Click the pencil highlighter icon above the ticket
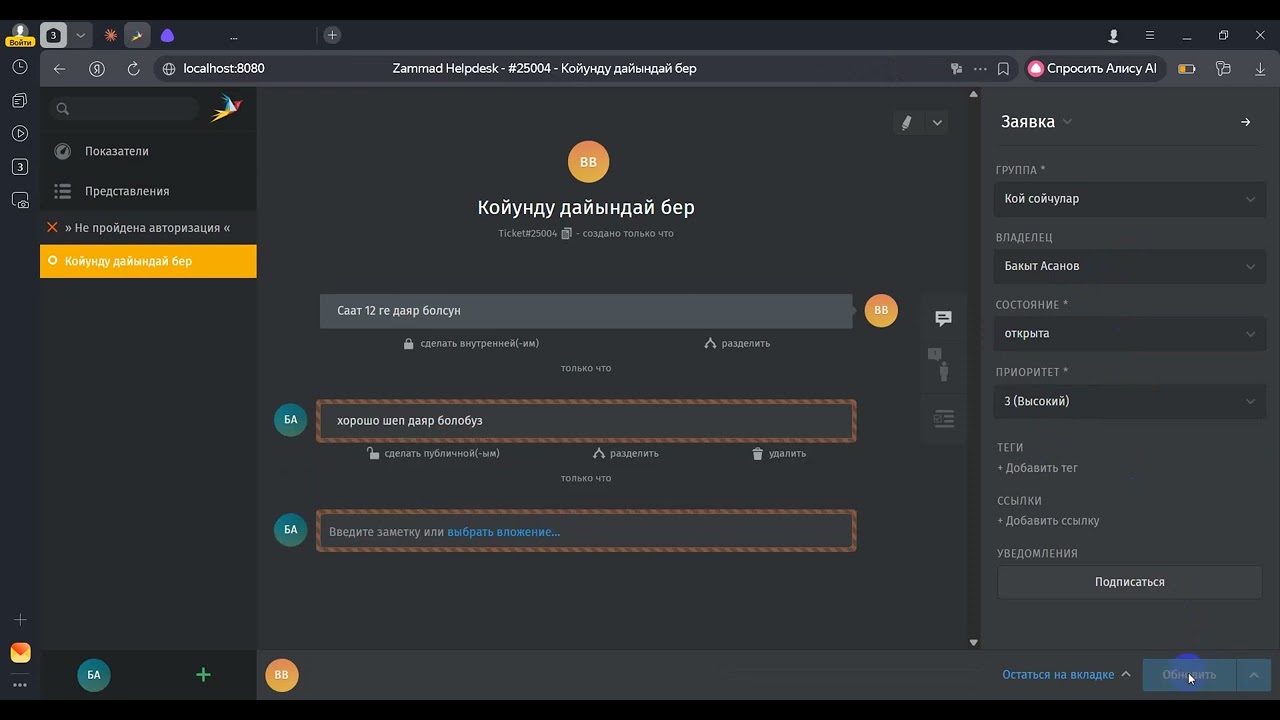Viewport: 1280px width, 720px height. 906,122
